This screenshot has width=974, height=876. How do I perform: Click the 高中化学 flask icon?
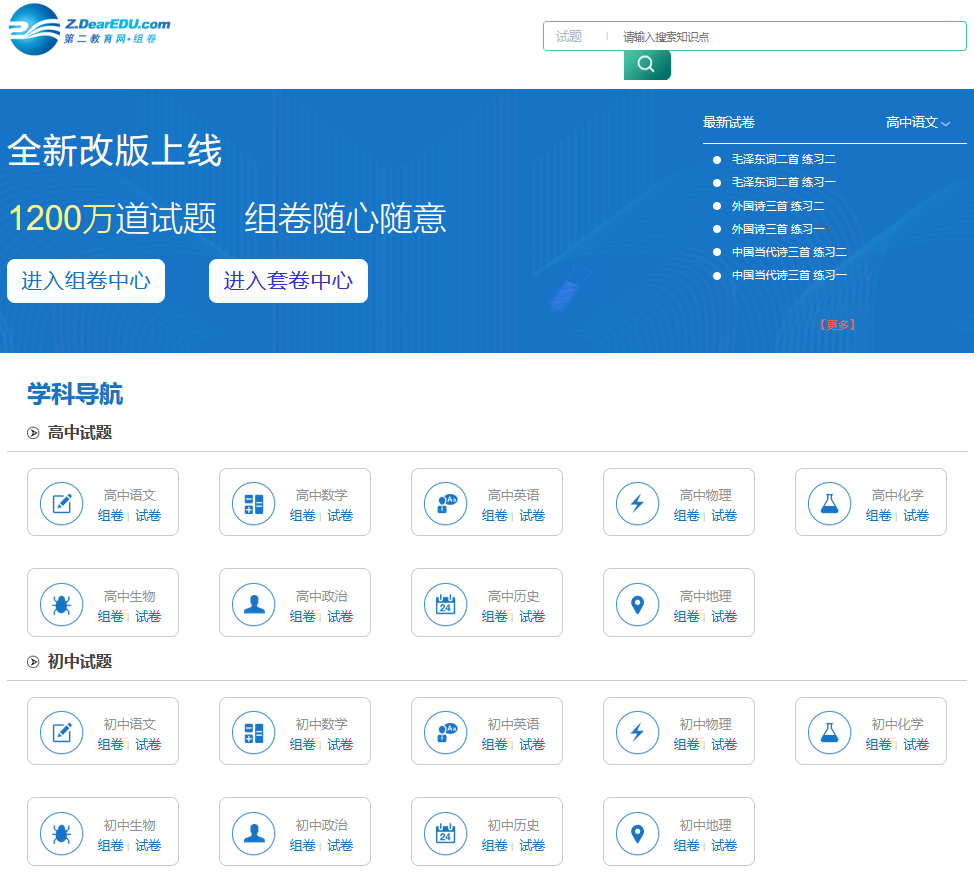(830, 503)
